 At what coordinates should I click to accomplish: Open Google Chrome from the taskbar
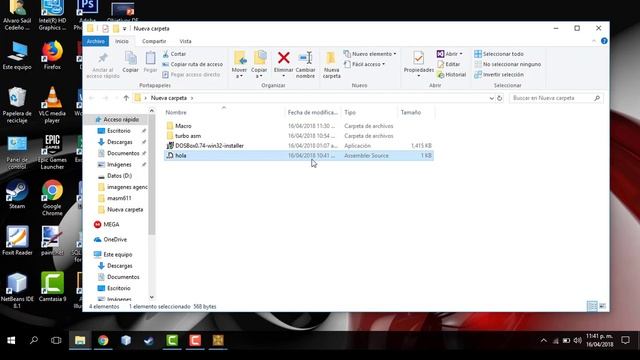pos(103,340)
